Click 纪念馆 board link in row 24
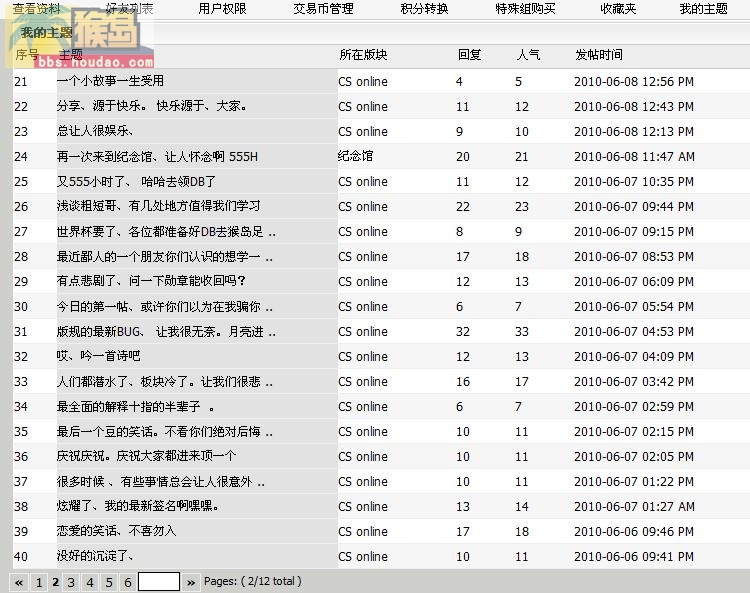This screenshot has width=750, height=593. point(355,156)
